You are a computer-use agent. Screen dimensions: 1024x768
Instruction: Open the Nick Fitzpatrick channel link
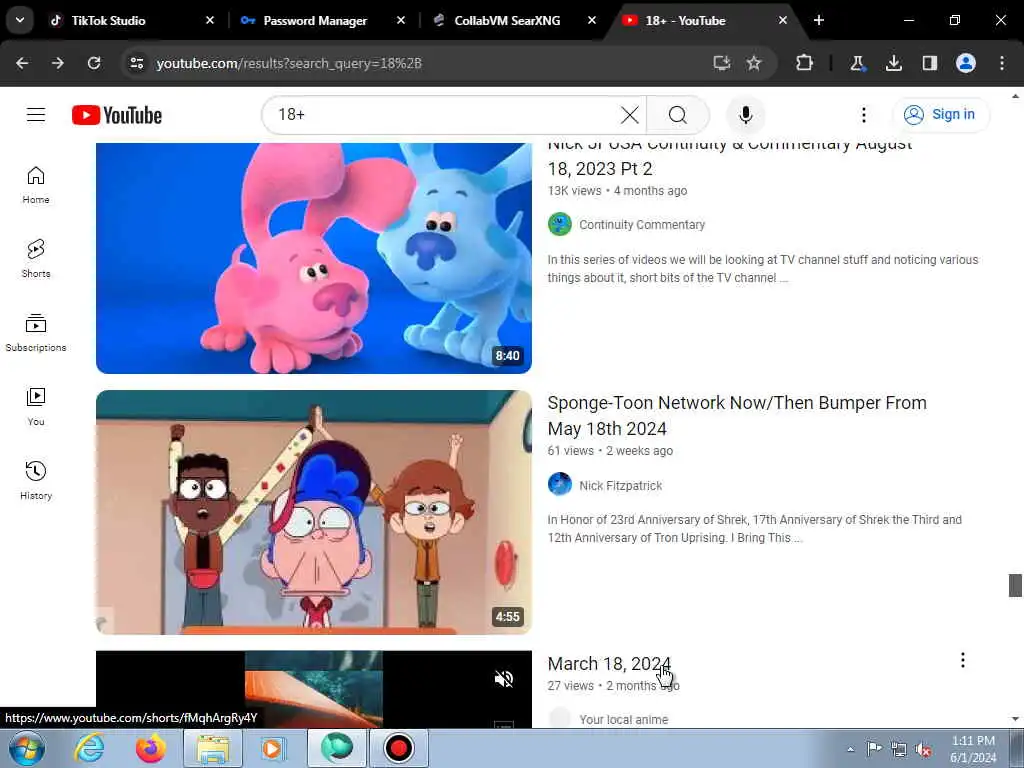[620, 486]
